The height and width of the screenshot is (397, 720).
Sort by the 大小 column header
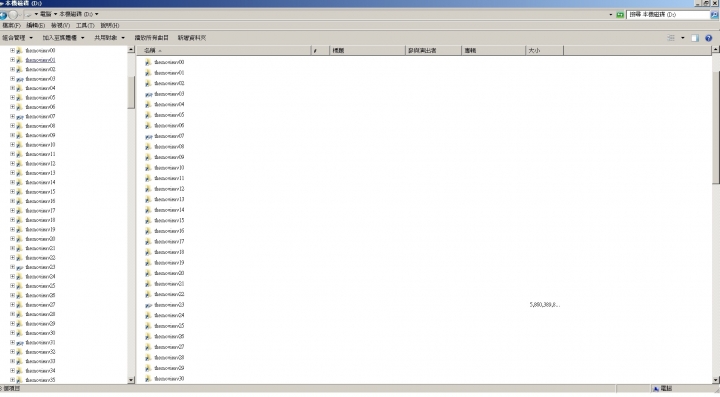[x=545, y=50]
